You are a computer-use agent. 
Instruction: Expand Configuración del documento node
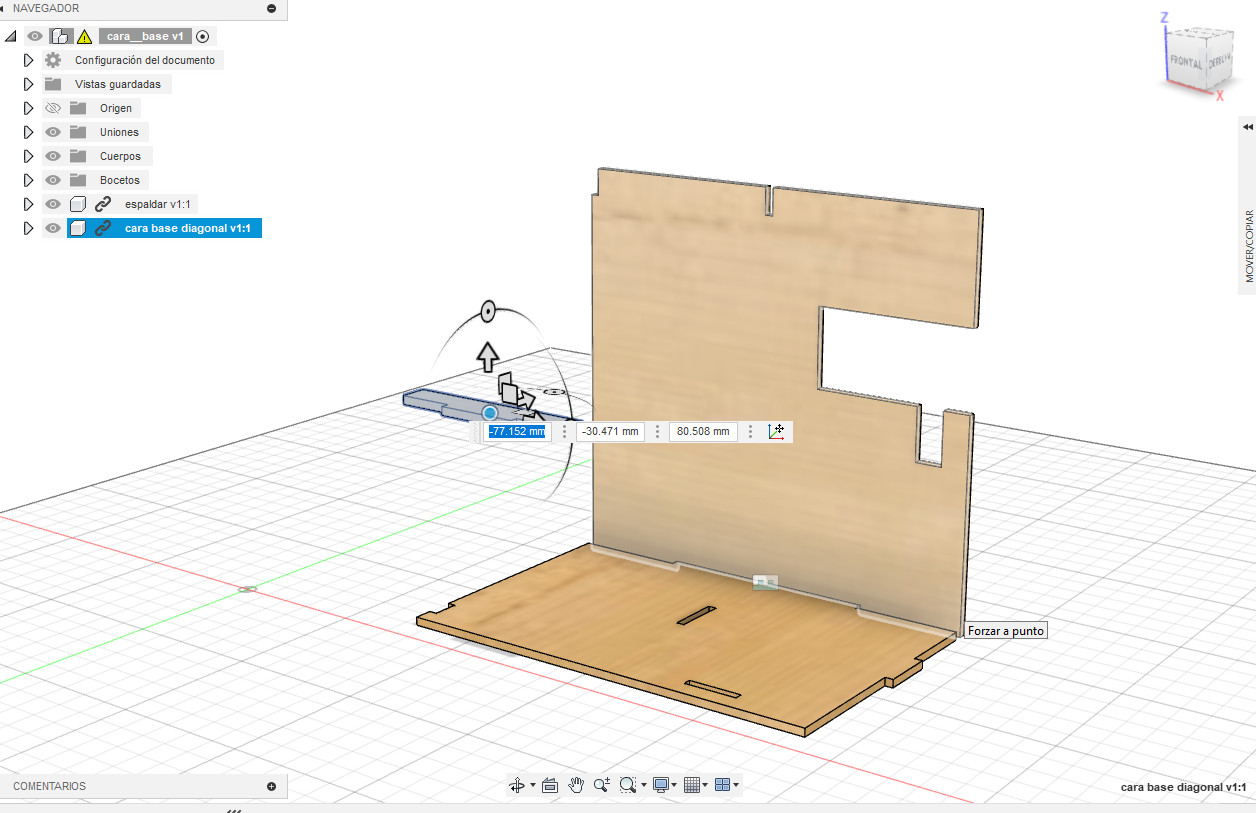coord(29,60)
